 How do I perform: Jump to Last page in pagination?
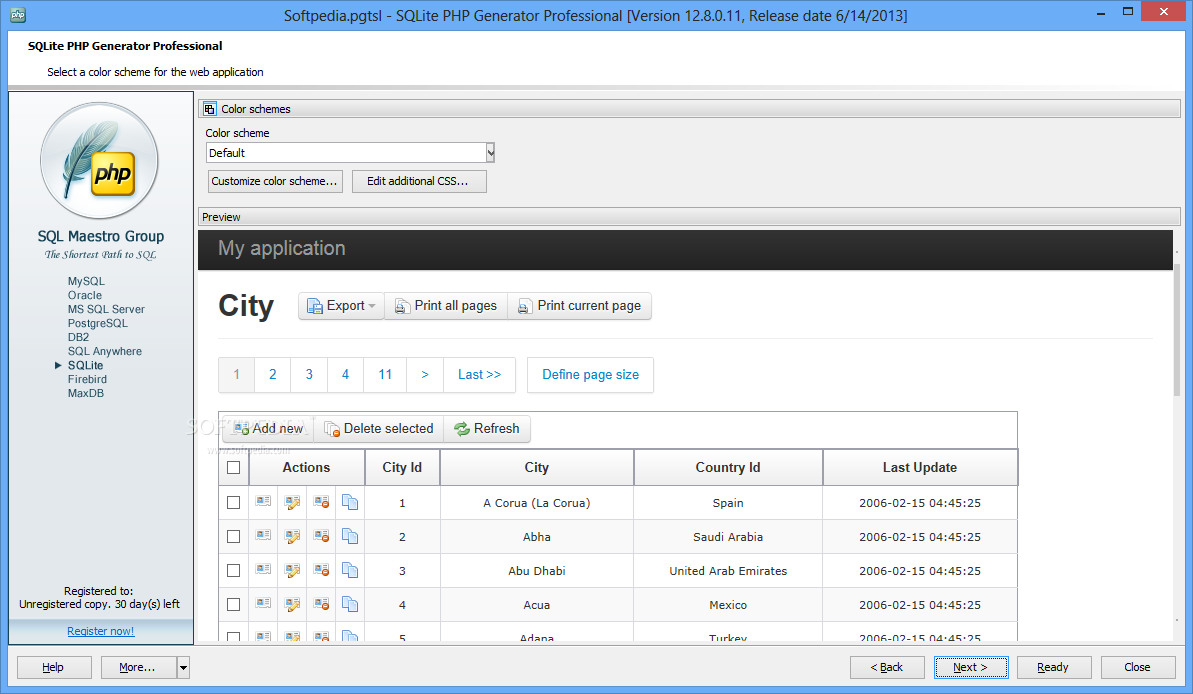tap(479, 374)
